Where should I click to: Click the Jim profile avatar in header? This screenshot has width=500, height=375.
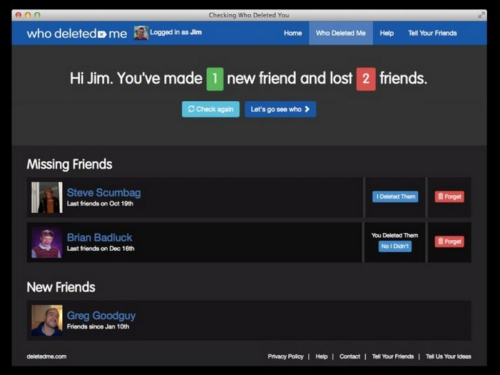click(x=141, y=33)
